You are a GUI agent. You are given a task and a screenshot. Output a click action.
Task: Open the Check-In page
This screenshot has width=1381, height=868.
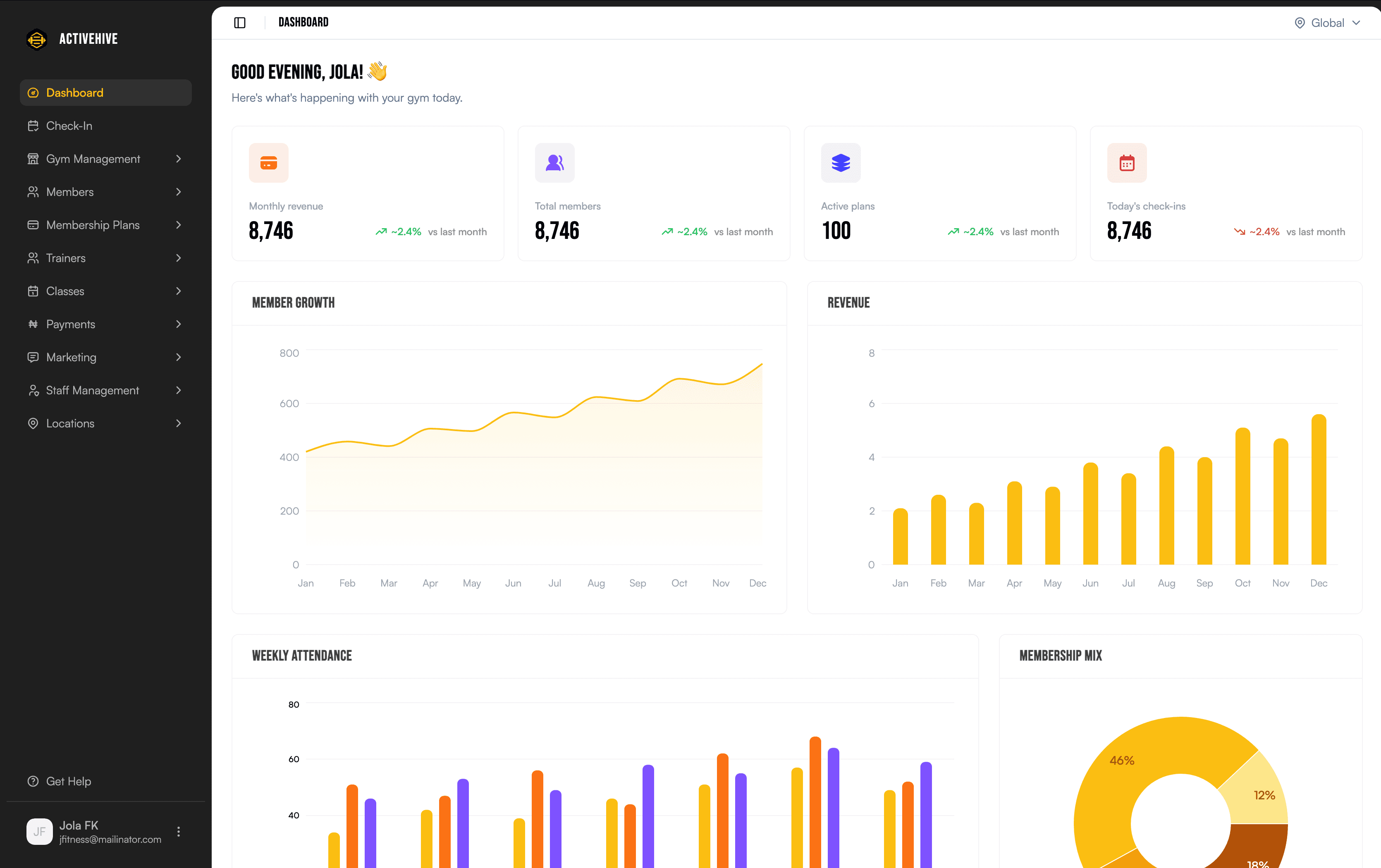click(105, 126)
